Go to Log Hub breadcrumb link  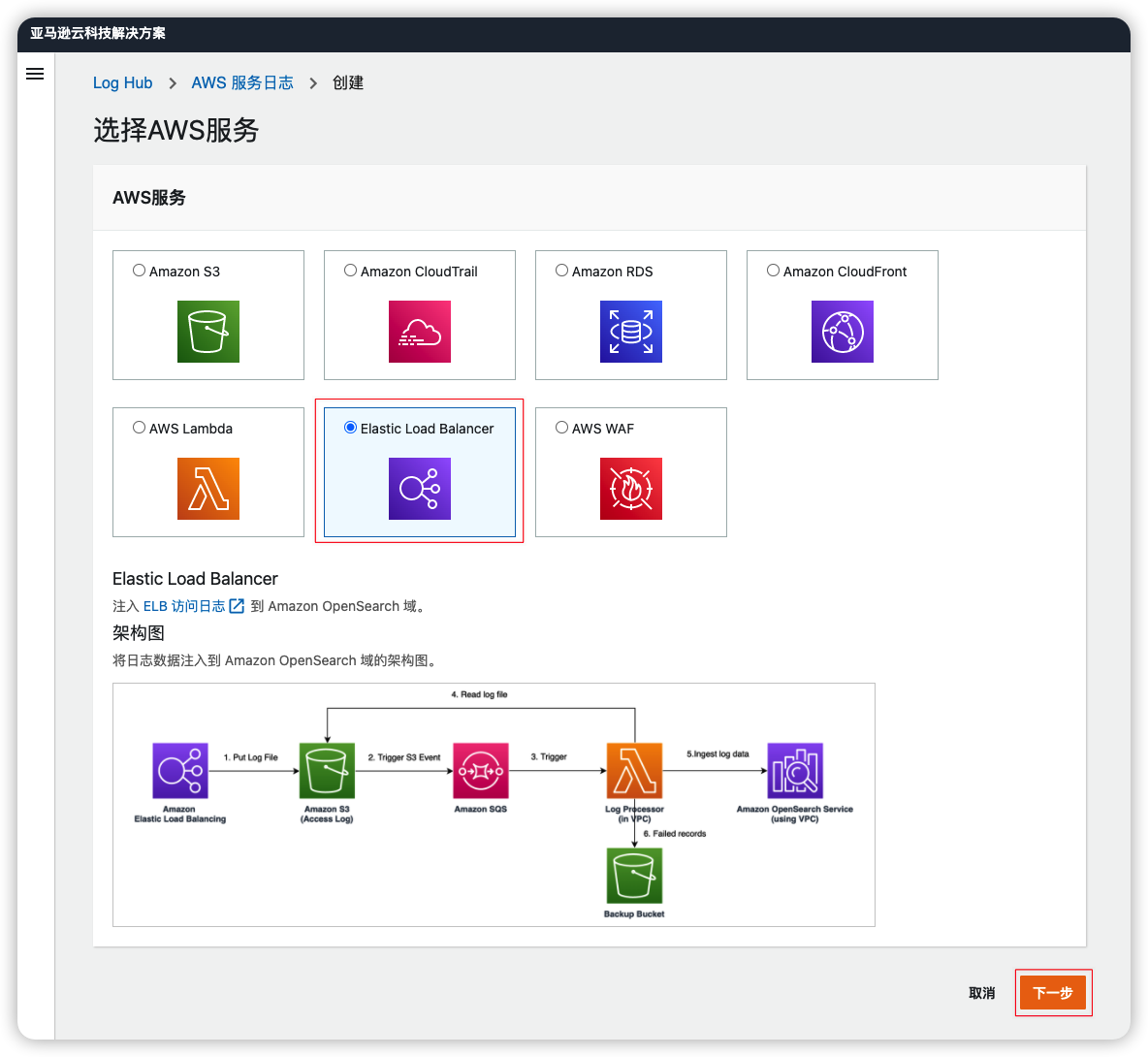point(122,82)
